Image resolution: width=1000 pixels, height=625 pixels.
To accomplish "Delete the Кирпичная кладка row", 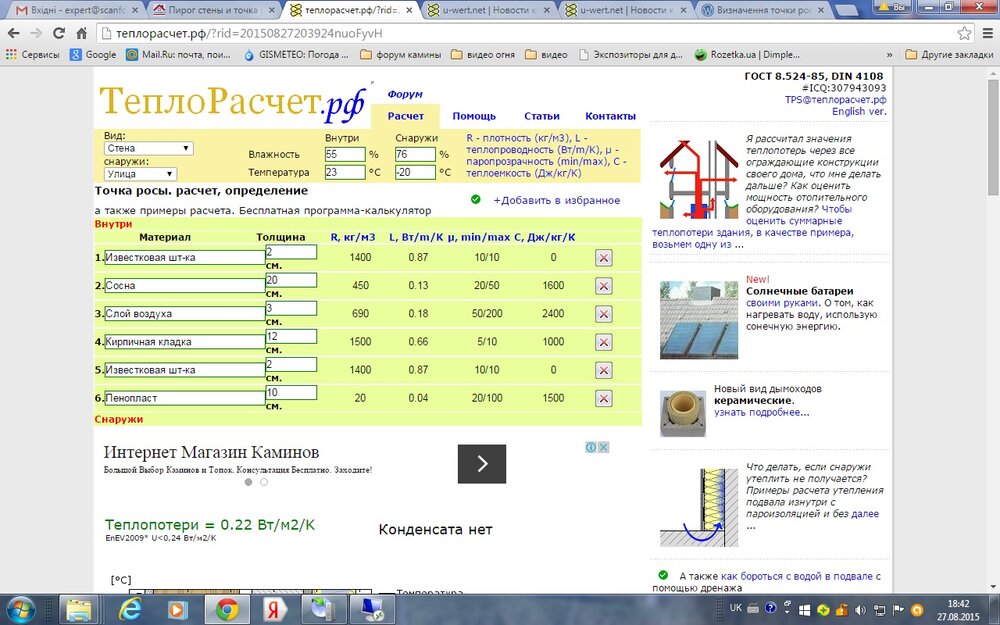I will pyautogui.click(x=603, y=341).
